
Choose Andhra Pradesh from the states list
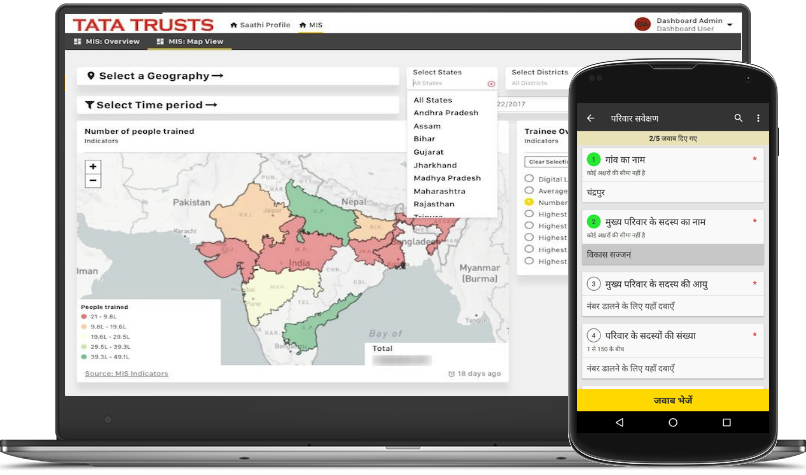446,113
